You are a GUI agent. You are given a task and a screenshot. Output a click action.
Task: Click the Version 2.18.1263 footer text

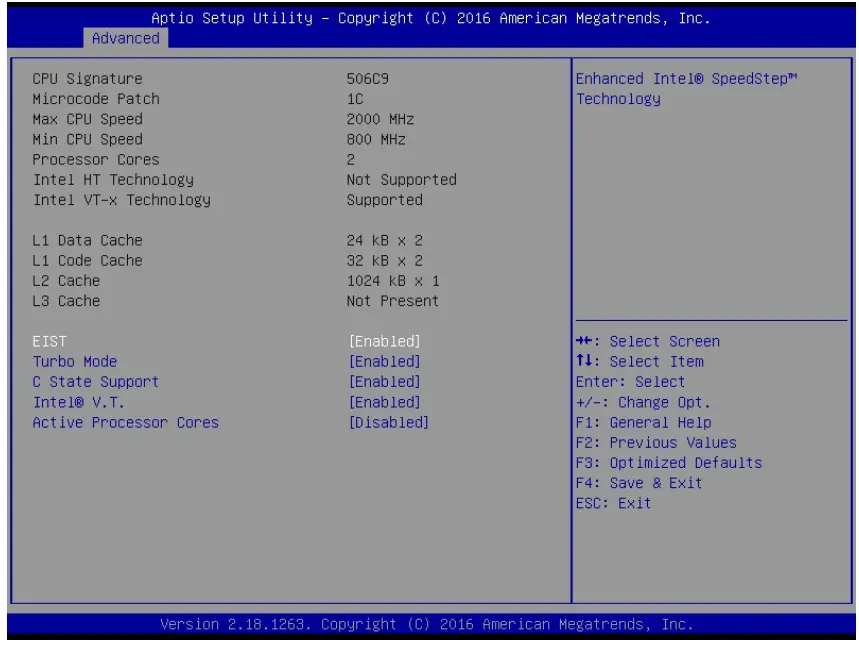[427, 624]
